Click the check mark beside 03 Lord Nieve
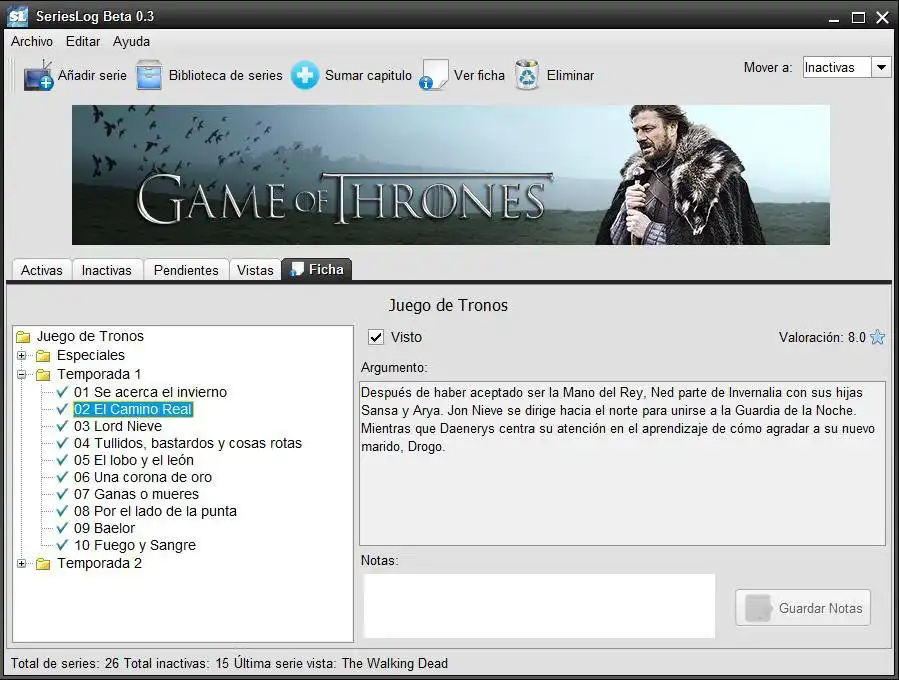This screenshot has height=680, width=899. point(62,426)
